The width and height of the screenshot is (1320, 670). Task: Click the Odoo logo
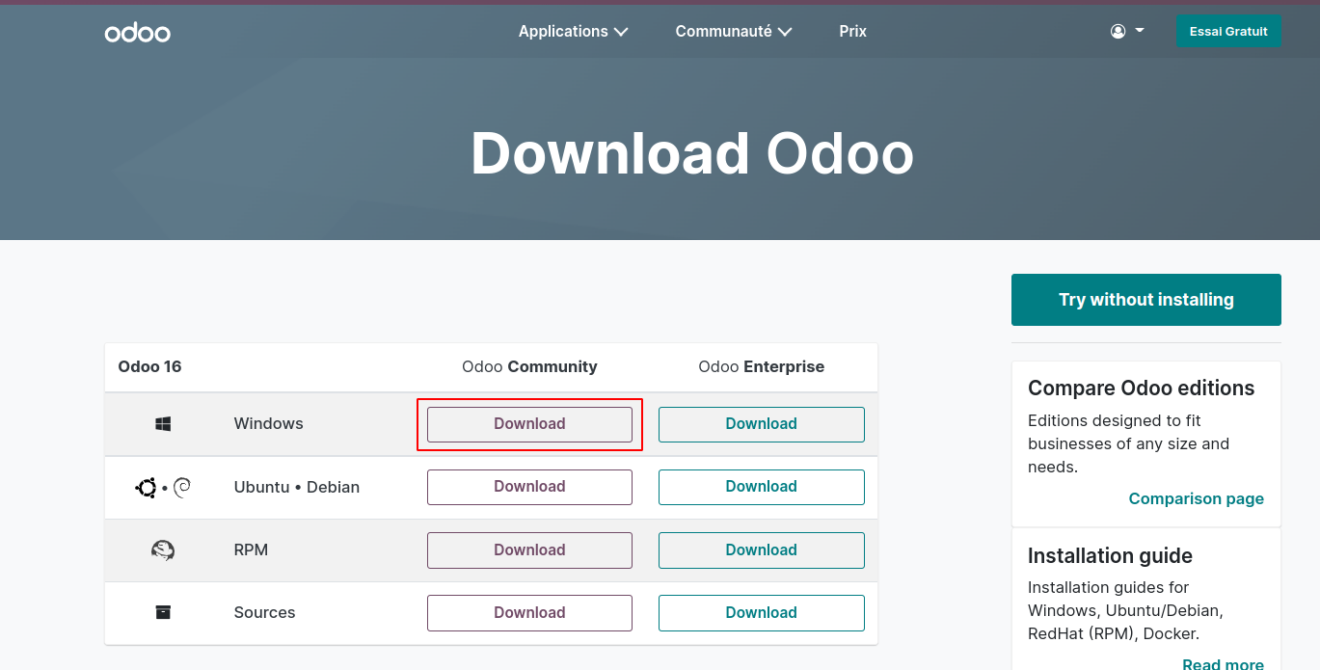[137, 31]
